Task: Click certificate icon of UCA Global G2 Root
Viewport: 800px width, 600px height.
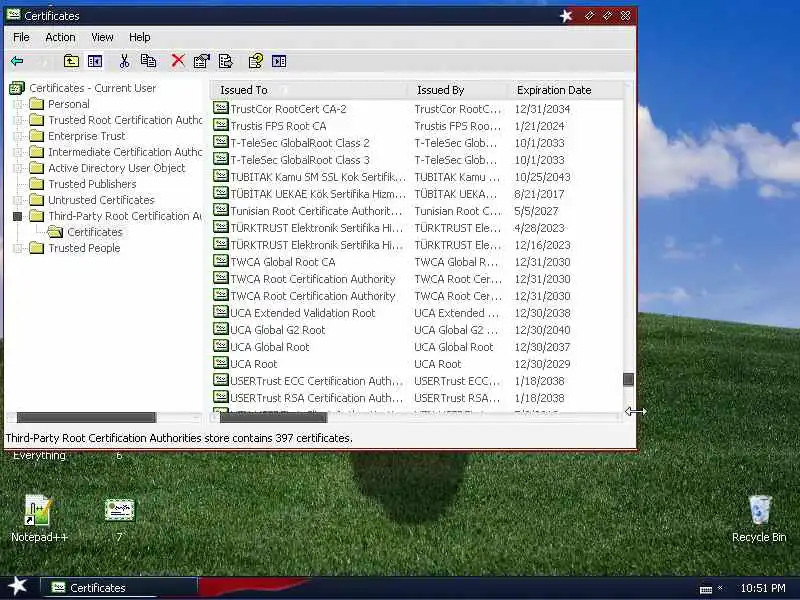Action: point(220,329)
